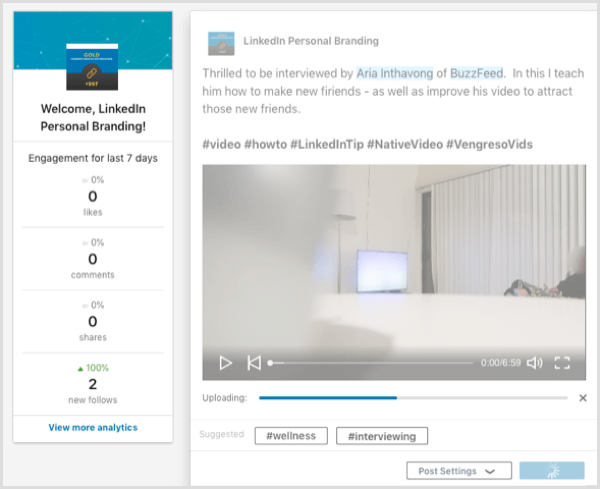Viewport: 600px width, 489px height.
Task: Click the #LinkedInTip hashtag
Action: click(x=327, y=144)
